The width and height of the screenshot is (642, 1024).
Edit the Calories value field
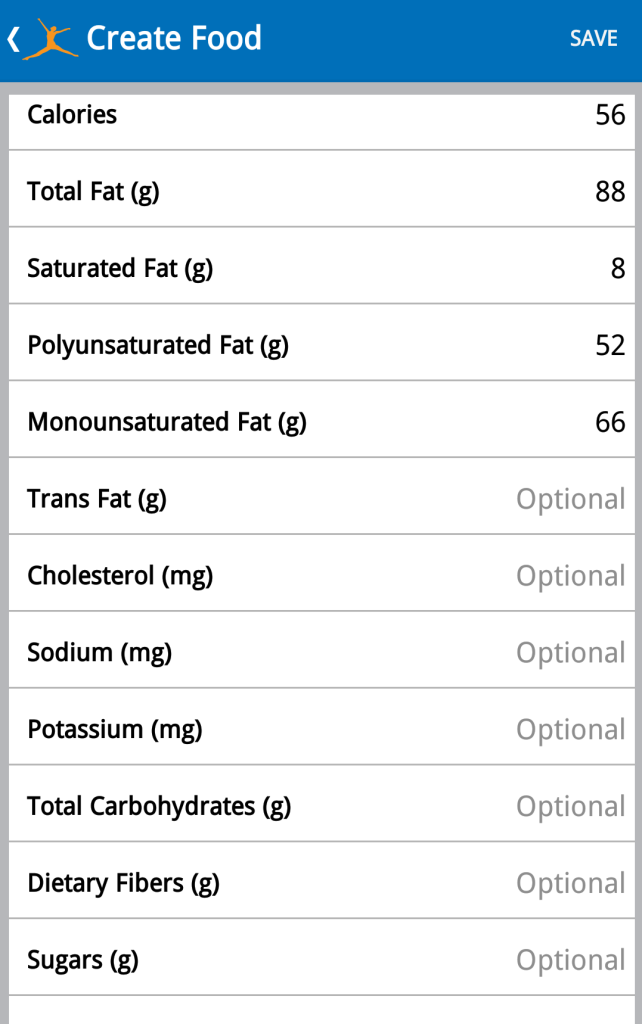pyautogui.click(x=609, y=115)
